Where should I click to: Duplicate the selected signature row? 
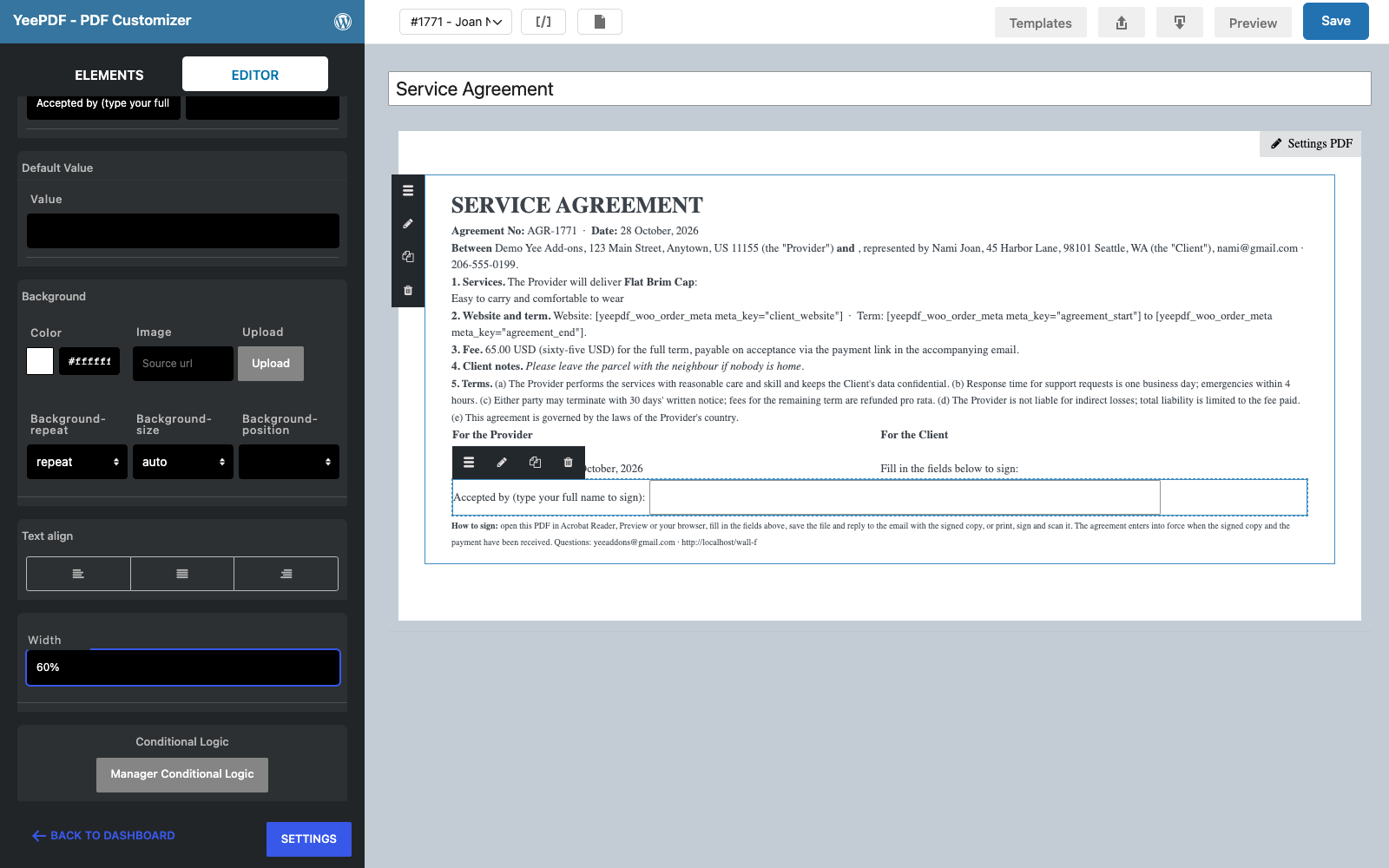[535, 463]
